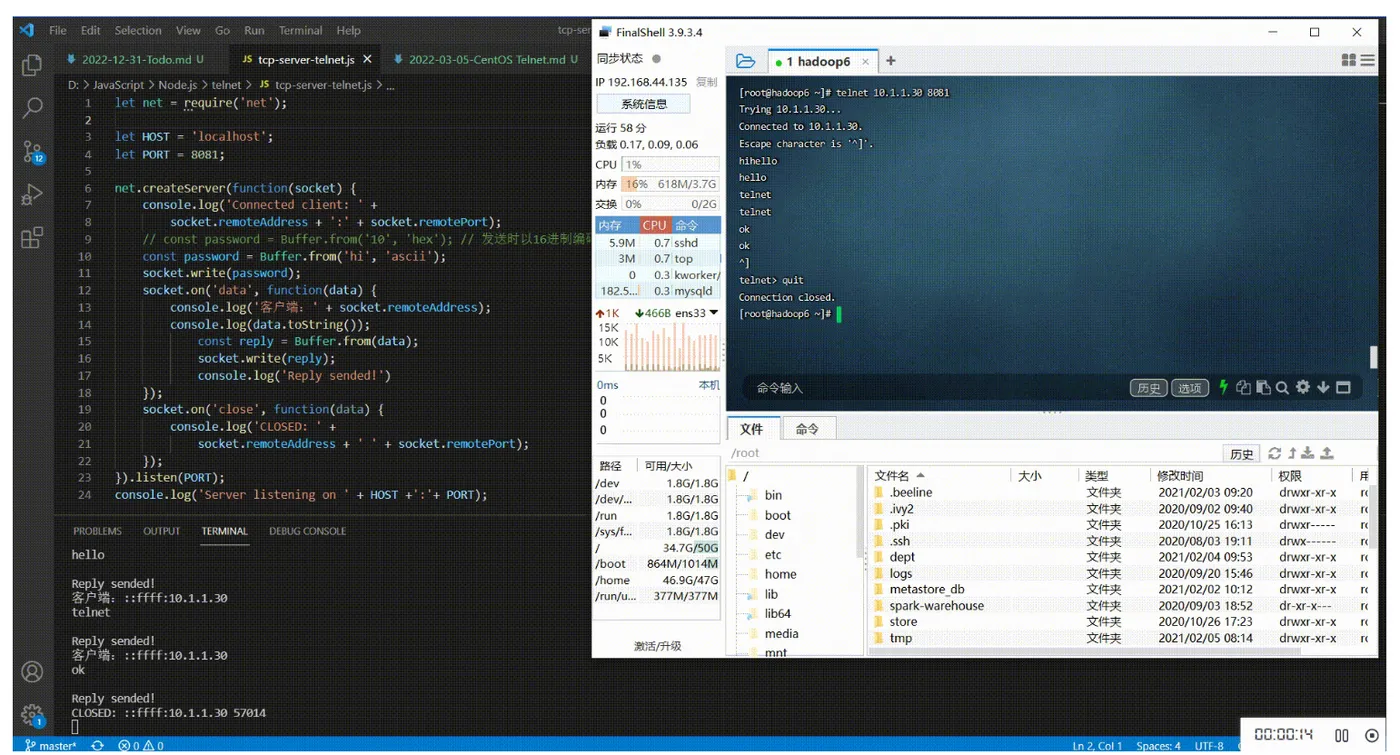This screenshot has height=755, width=1400.
Task: Refresh file list in FinalShell file panel
Action: pyautogui.click(x=1274, y=453)
